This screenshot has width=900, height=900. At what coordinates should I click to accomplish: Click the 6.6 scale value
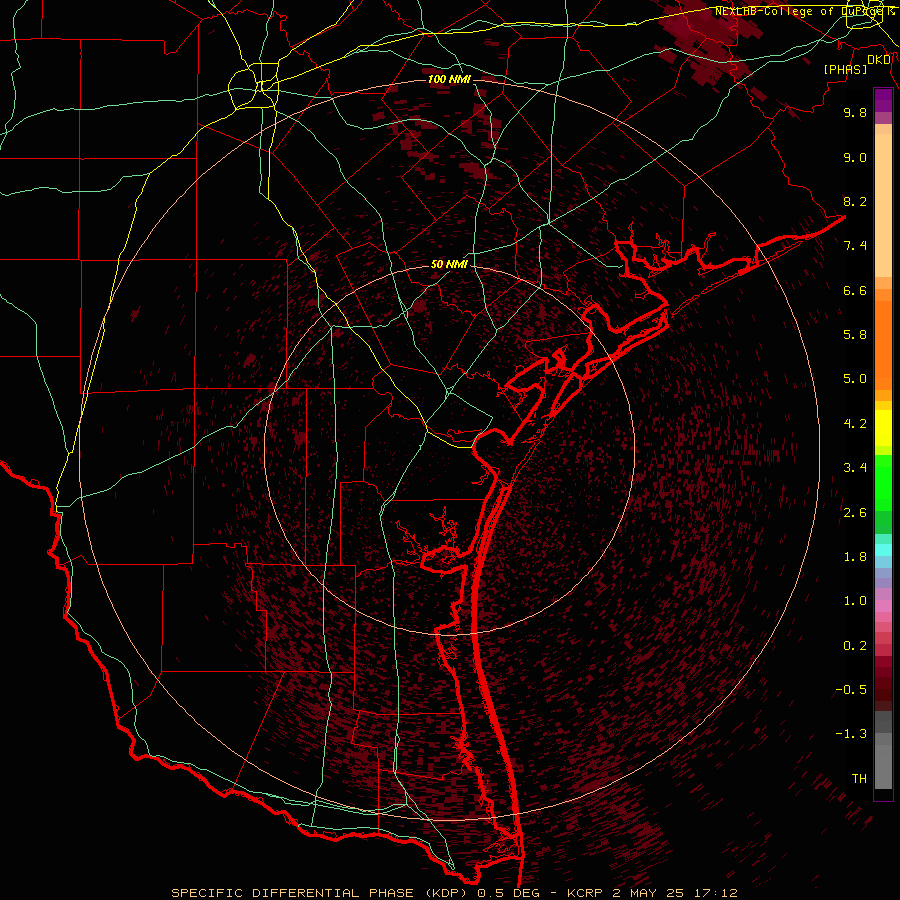pos(855,291)
